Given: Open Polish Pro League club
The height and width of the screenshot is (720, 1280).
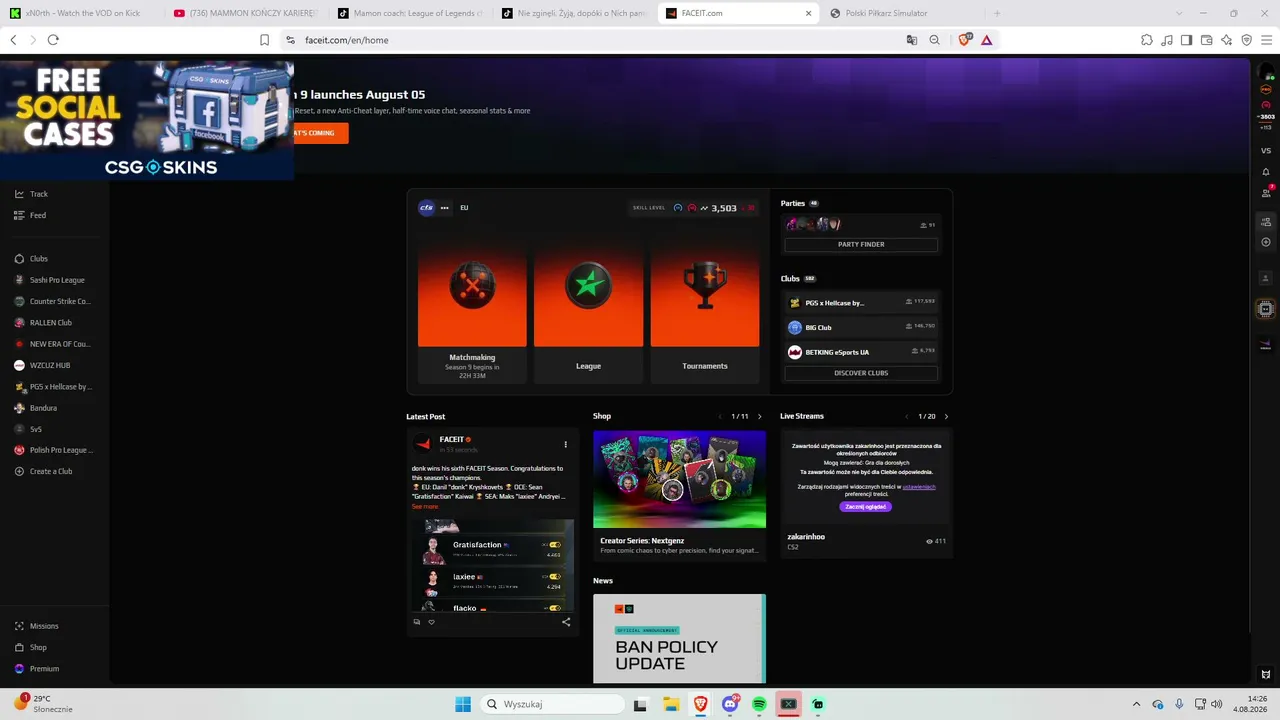Looking at the screenshot, I should pos(53,450).
